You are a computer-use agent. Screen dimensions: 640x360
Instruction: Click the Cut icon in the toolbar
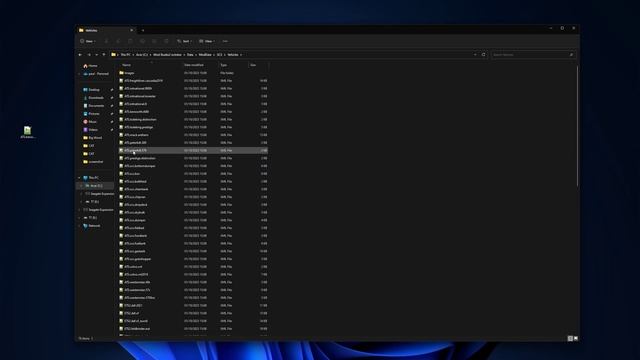click(106, 41)
